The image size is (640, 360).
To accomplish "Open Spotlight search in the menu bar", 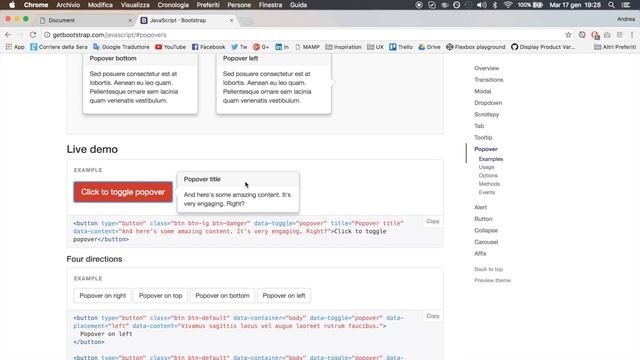I will [x=611, y=5].
